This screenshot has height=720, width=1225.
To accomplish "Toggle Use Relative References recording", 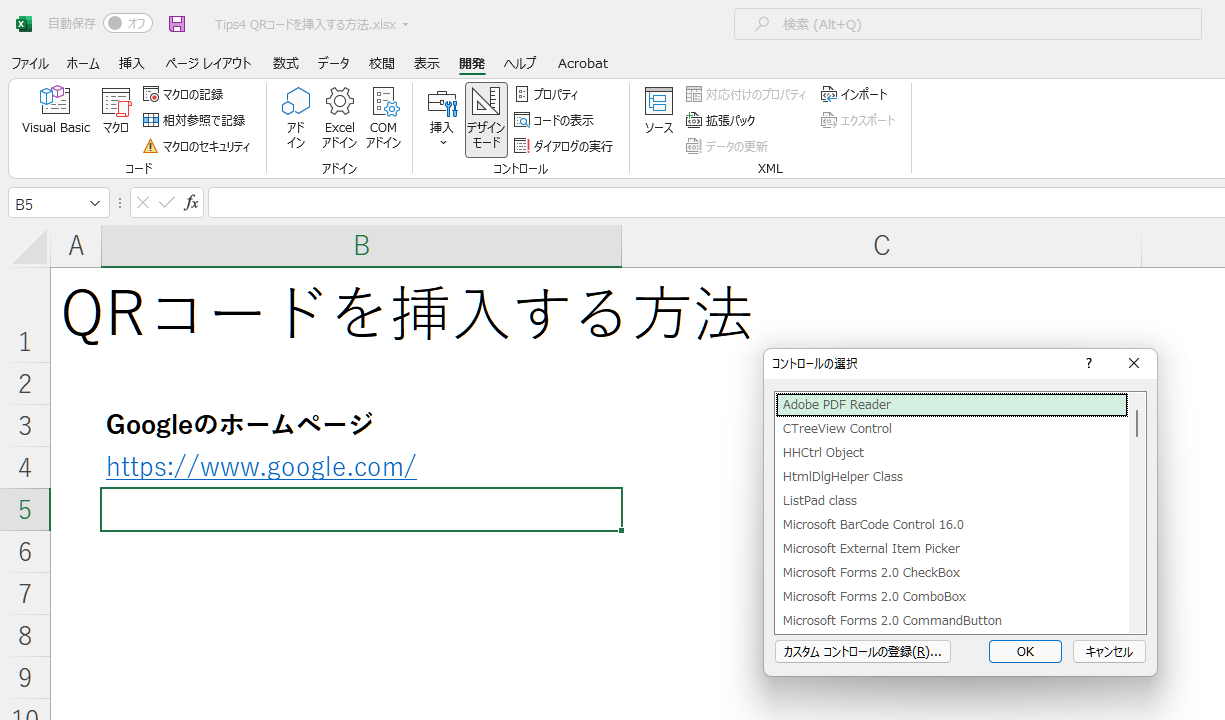I will tap(194, 120).
